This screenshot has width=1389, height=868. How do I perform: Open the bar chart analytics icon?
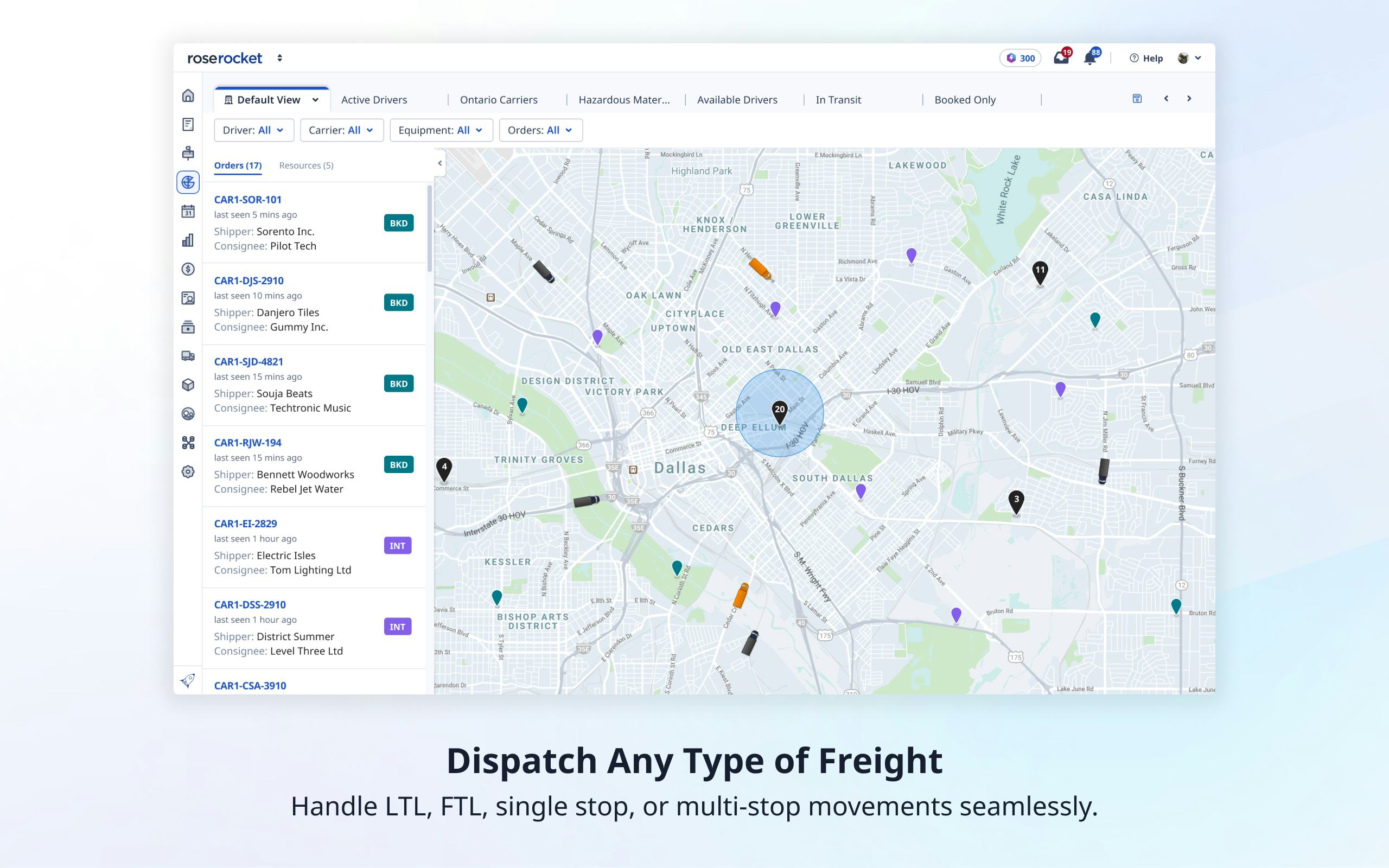pos(188,240)
